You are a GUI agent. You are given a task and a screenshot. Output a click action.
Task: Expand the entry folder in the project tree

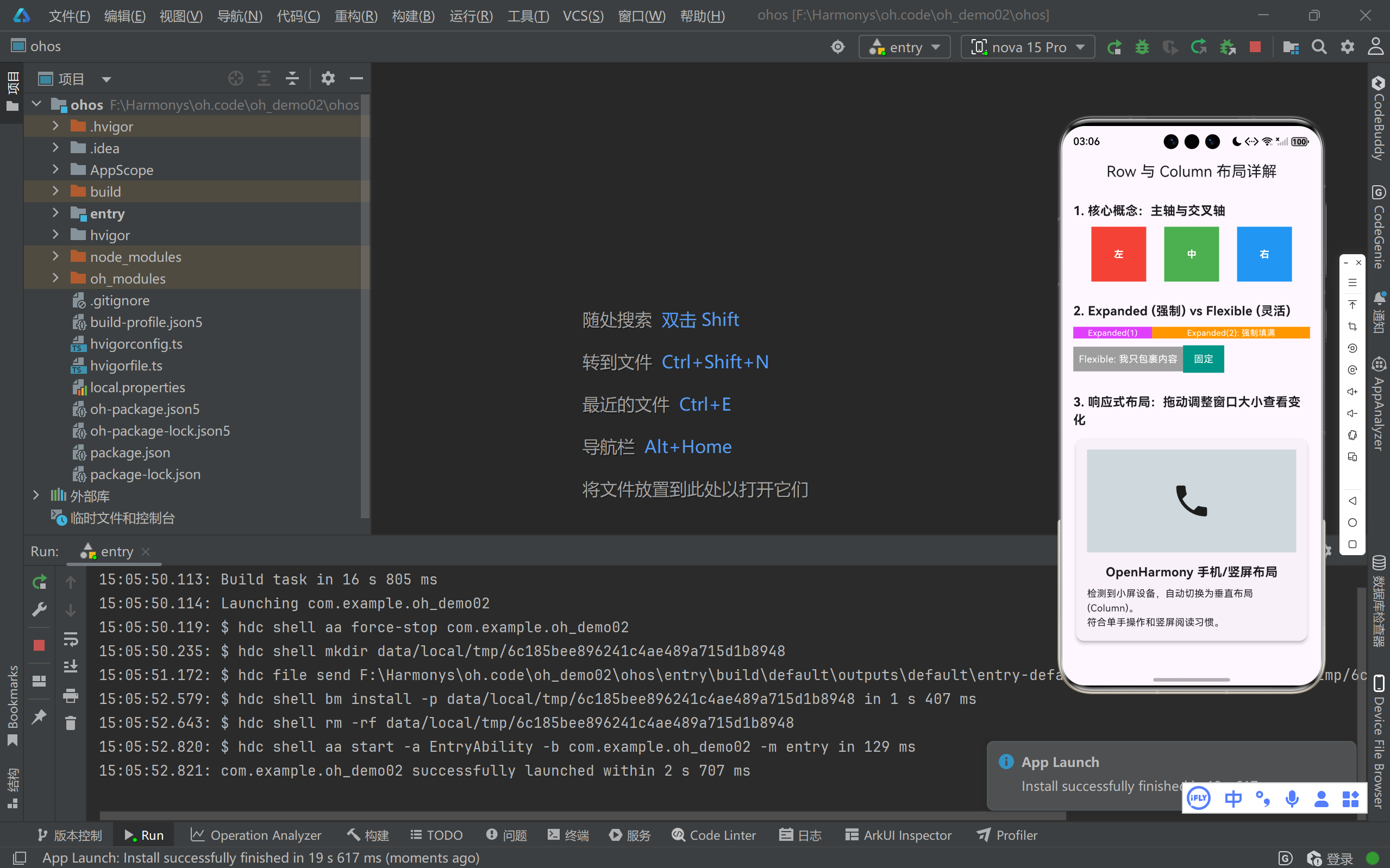tap(55, 213)
